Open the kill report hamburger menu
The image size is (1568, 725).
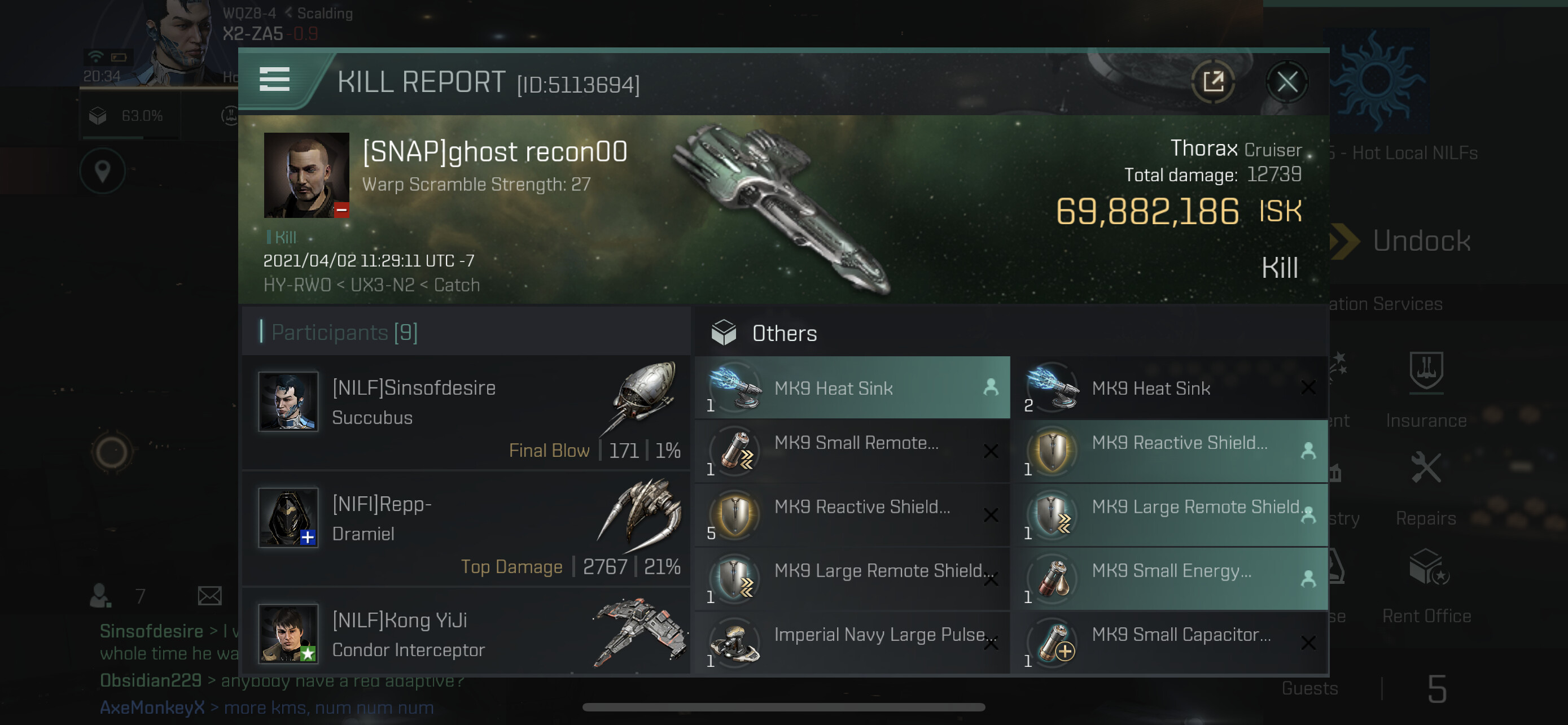pos(274,80)
